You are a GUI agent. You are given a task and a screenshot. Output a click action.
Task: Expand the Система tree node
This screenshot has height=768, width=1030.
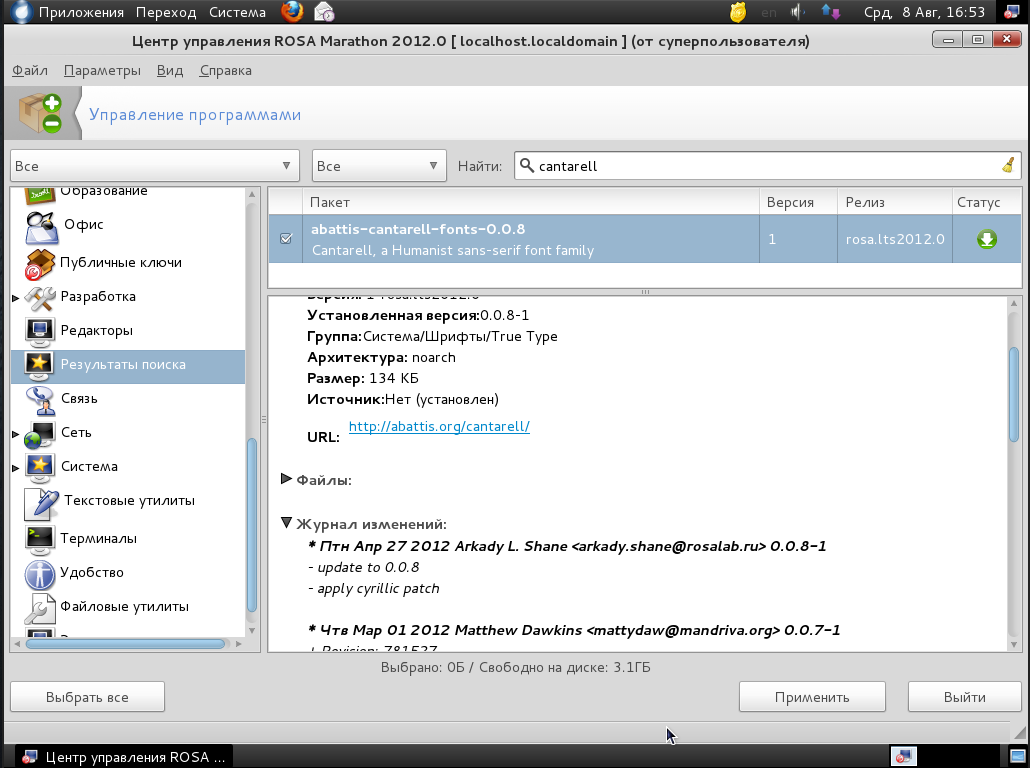click(x=16, y=468)
